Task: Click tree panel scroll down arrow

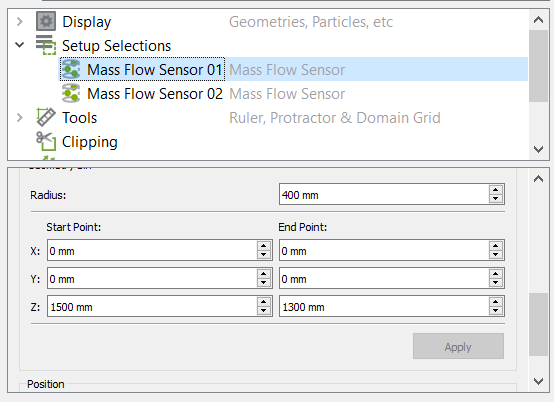Action: [x=538, y=149]
